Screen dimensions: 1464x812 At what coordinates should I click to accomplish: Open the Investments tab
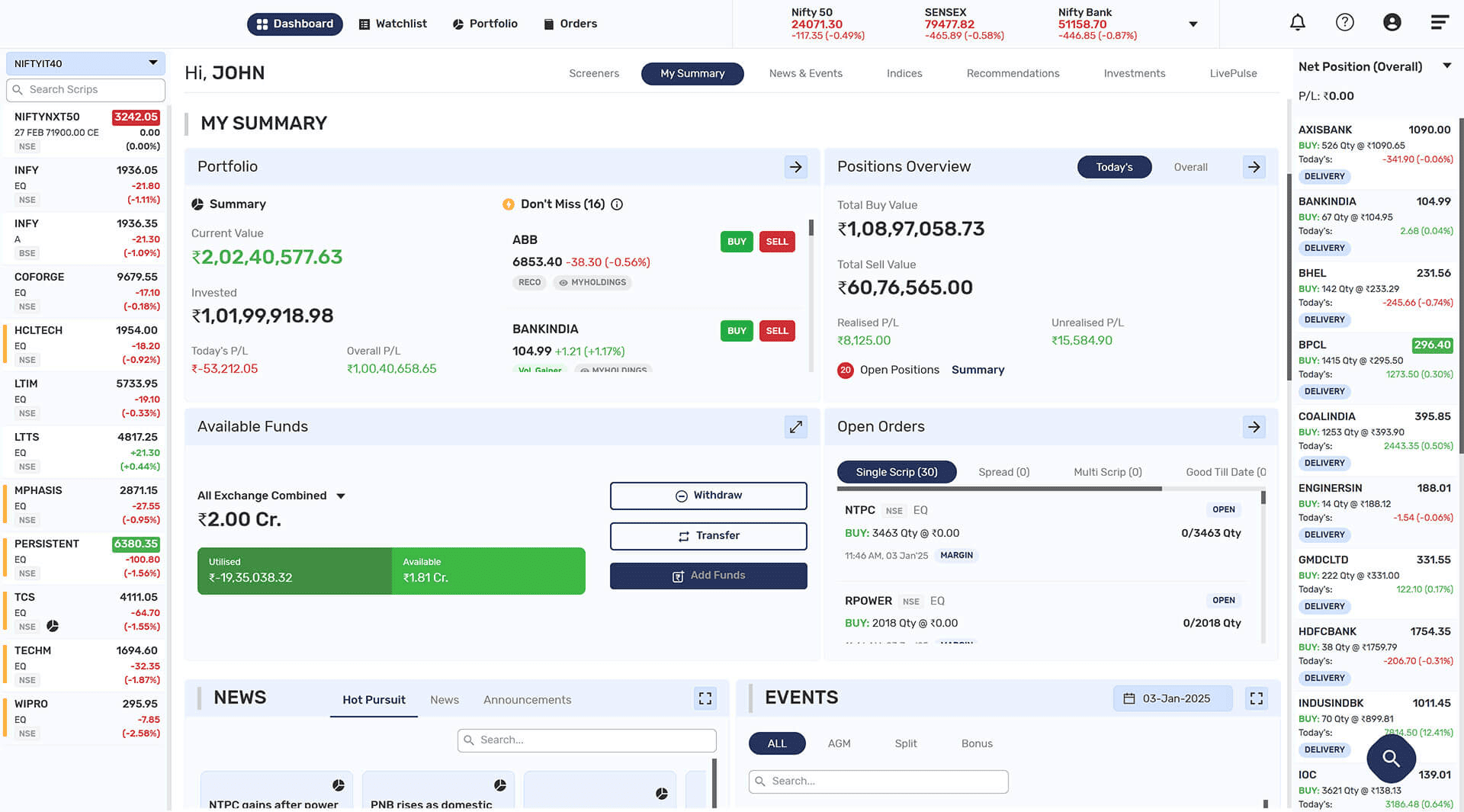[x=1134, y=73]
